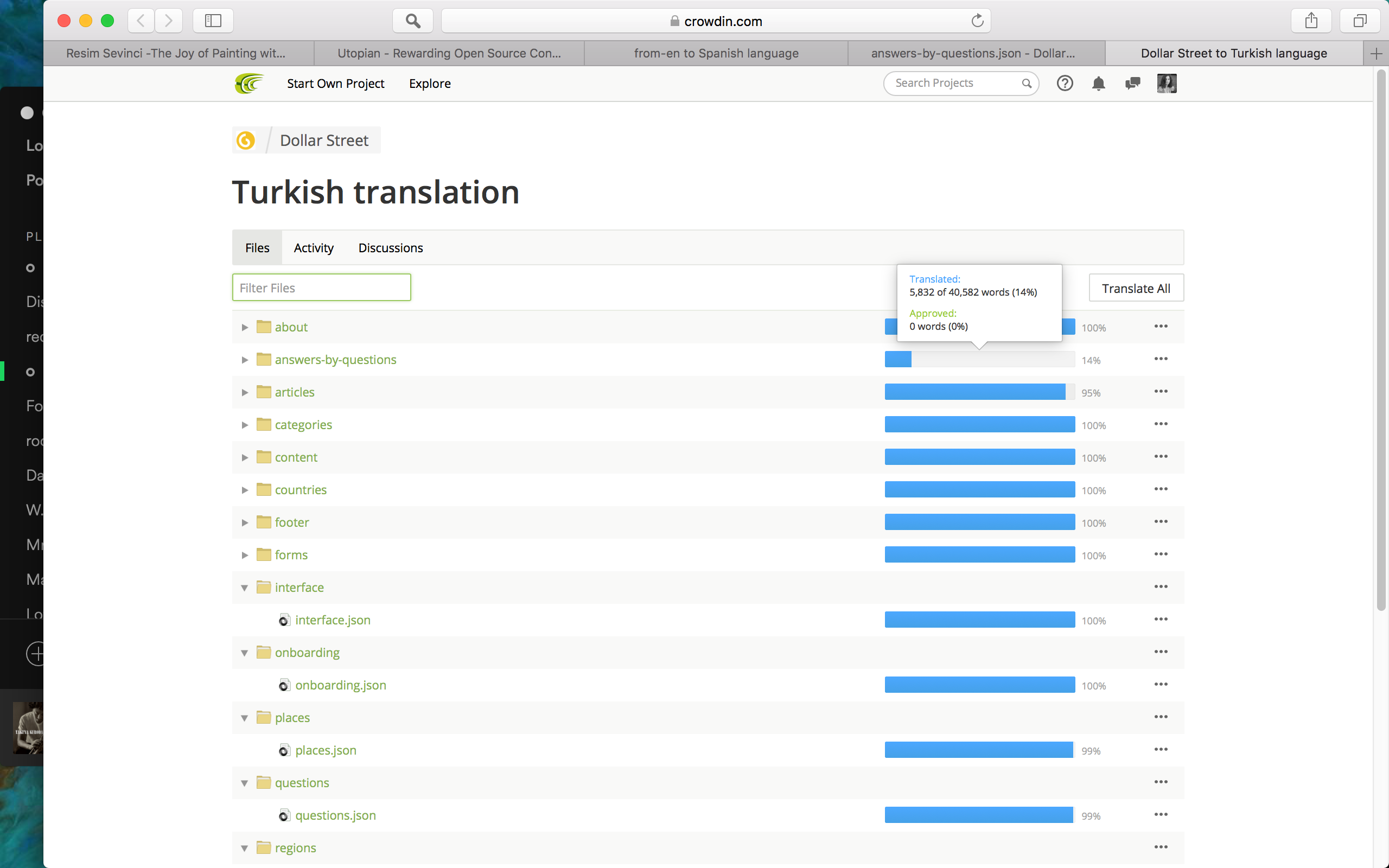This screenshot has width=1389, height=868.
Task: Click the Dollar Street project logo icon
Action: 246,140
